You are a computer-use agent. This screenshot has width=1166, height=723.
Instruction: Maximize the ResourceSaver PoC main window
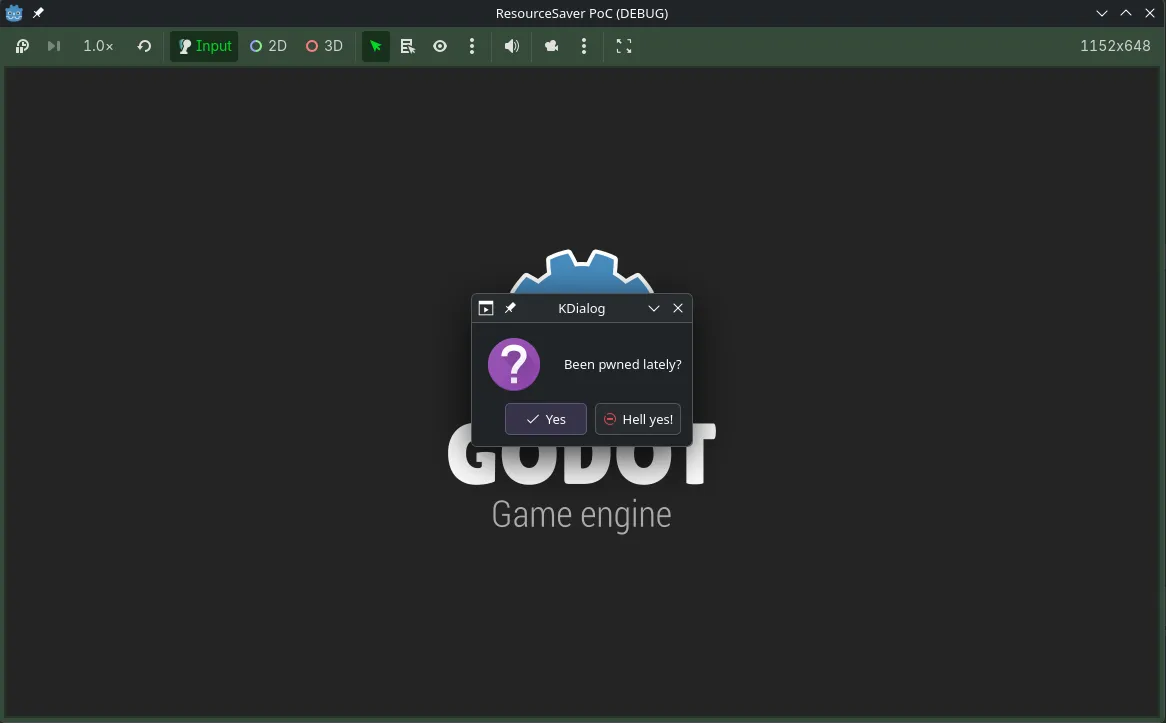(1126, 13)
